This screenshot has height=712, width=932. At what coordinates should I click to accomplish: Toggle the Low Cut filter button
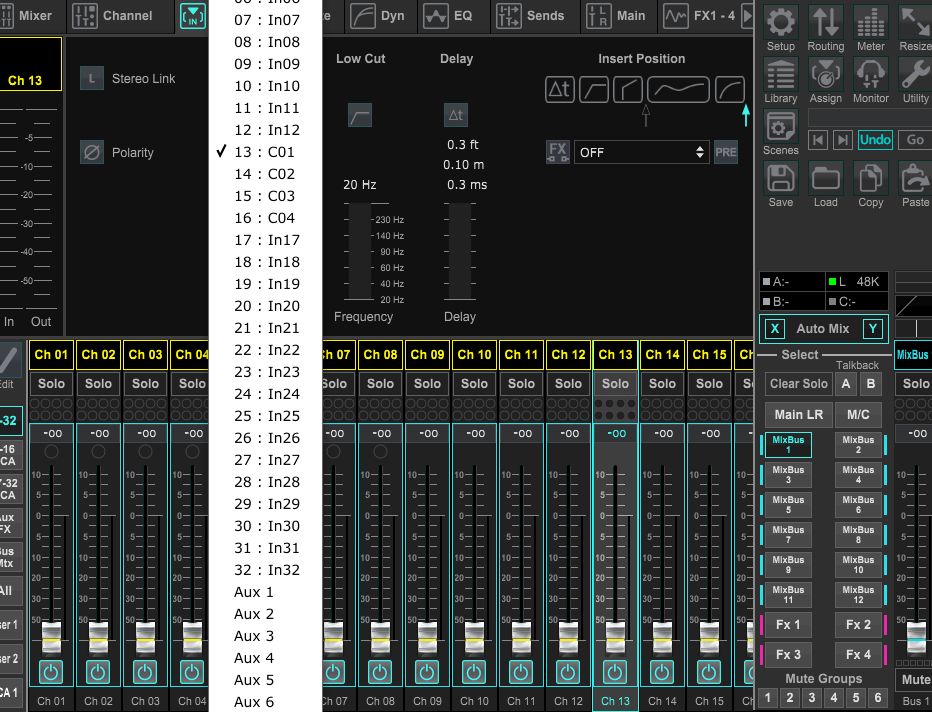pyautogui.click(x=360, y=115)
